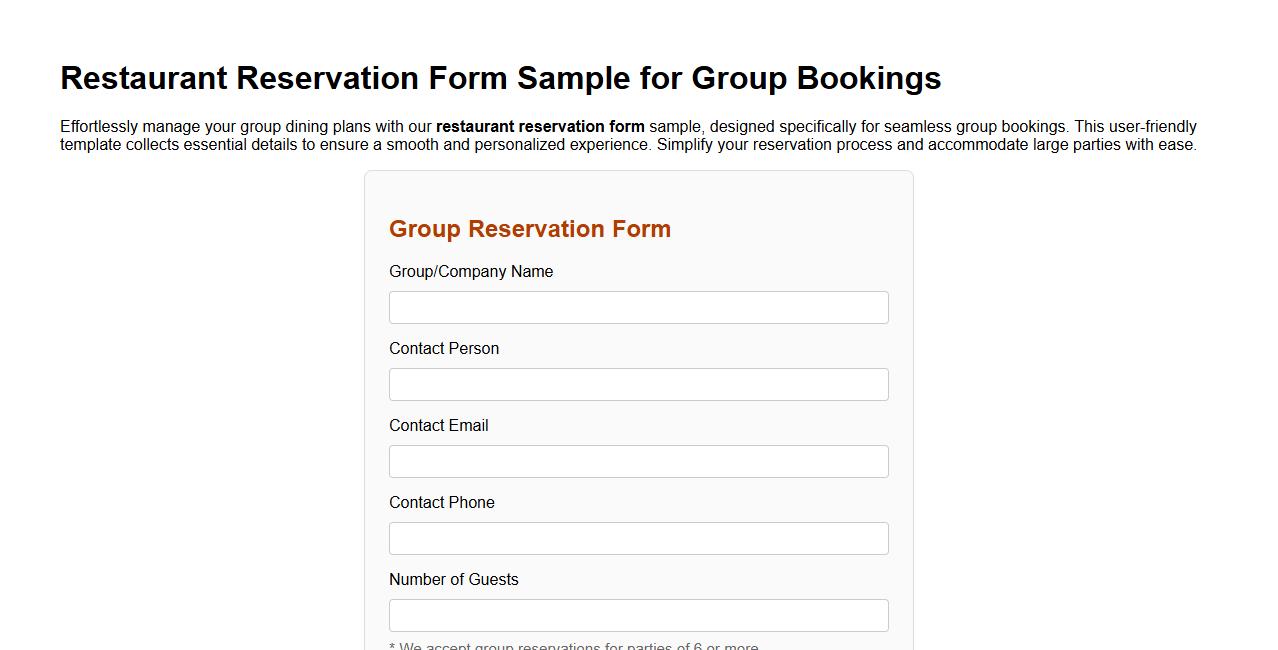
Task: Click the Number of Guests input field
Action: click(638, 614)
